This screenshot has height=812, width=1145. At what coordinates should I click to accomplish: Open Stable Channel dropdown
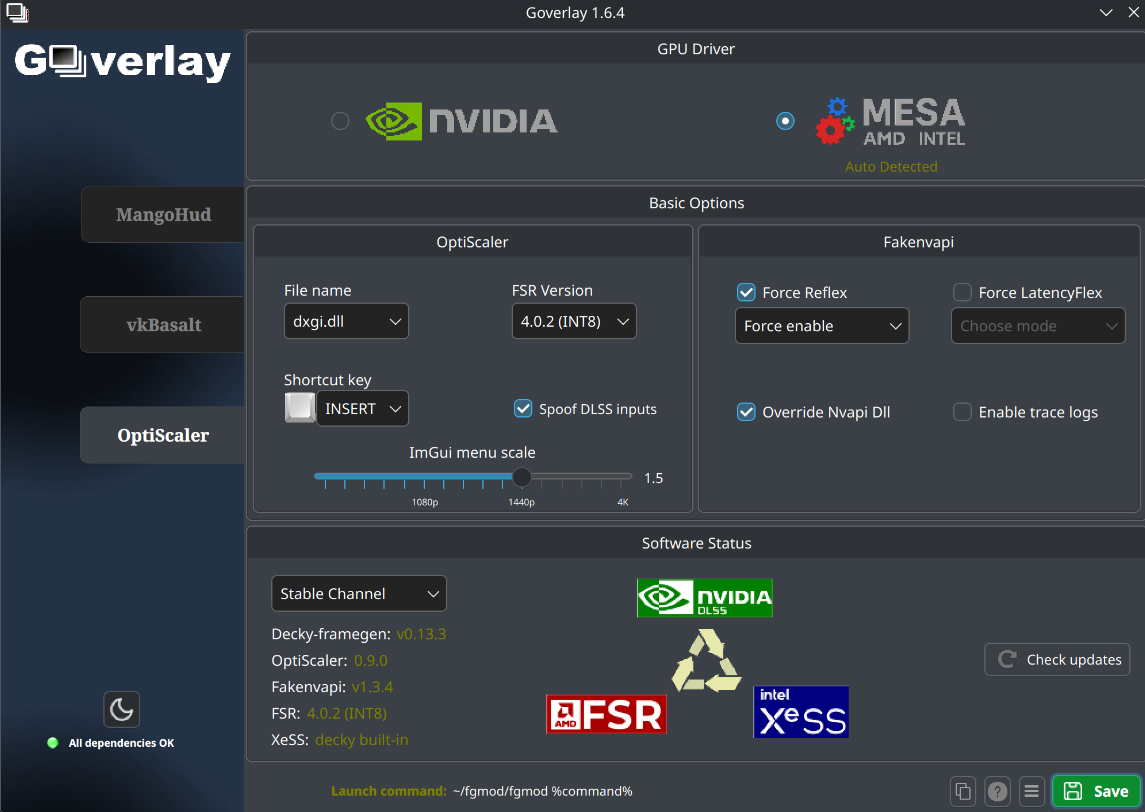coord(359,594)
